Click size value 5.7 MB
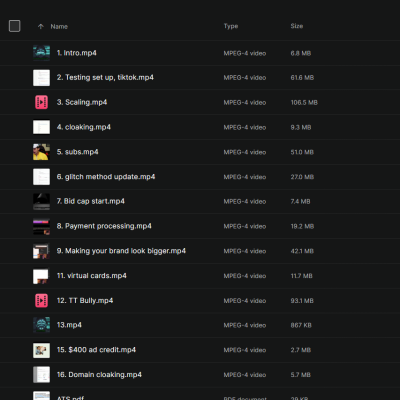Screen dimensions: 400x400 click(301, 375)
